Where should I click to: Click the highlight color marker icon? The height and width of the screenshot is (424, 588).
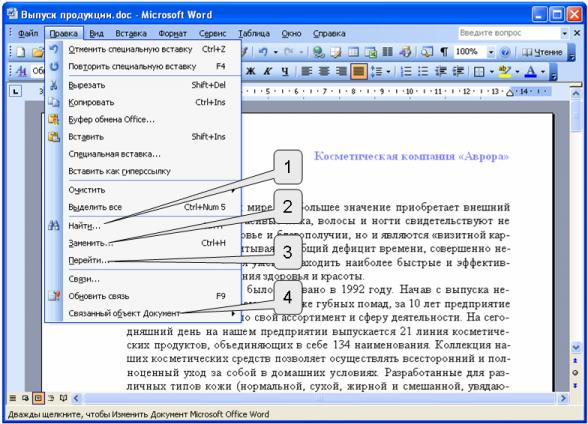(505, 71)
